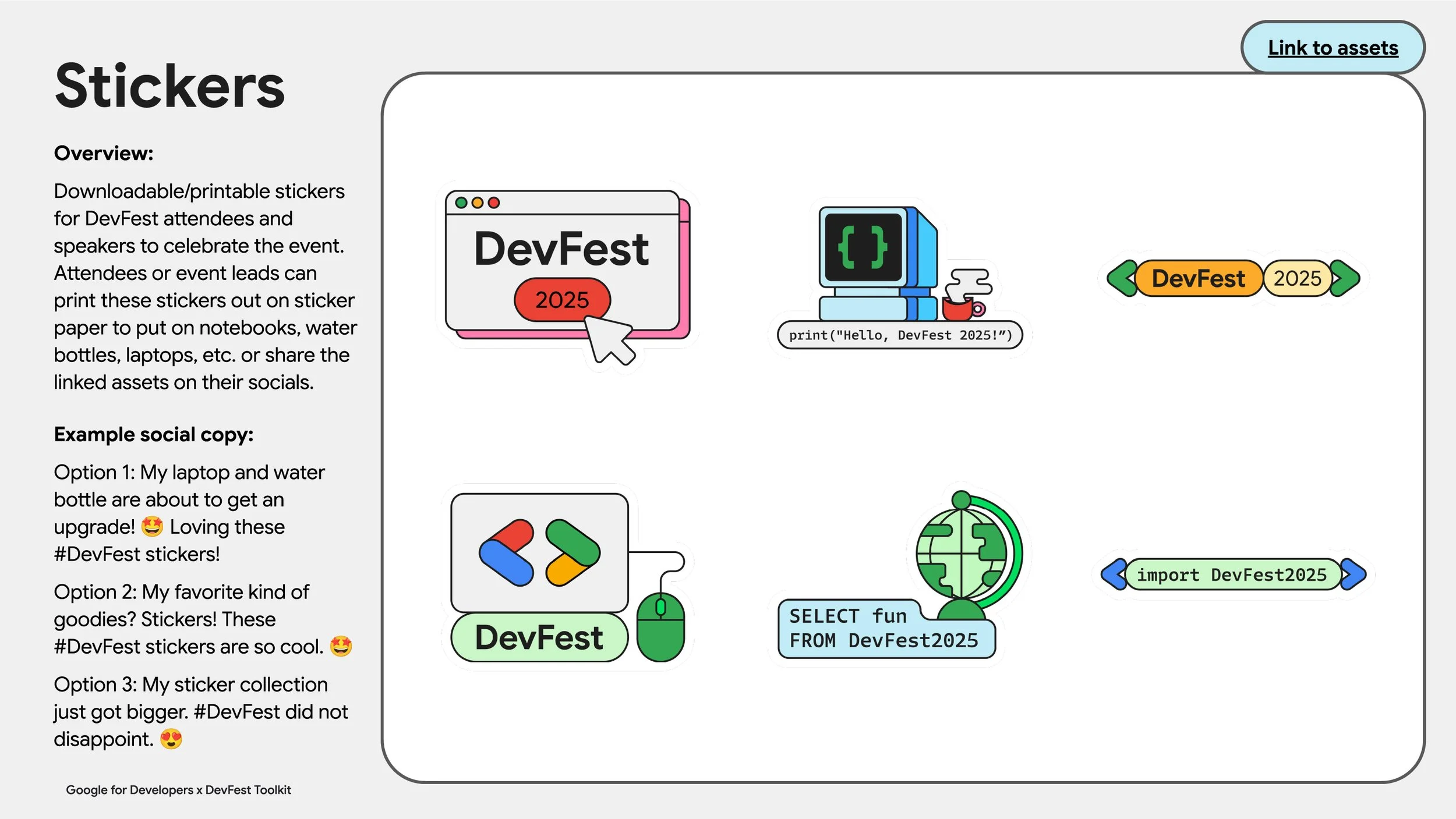This screenshot has height=819, width=1456.
Task: Click the heart-eyes emoji after Option 3
Action: (x=171, y=739)
